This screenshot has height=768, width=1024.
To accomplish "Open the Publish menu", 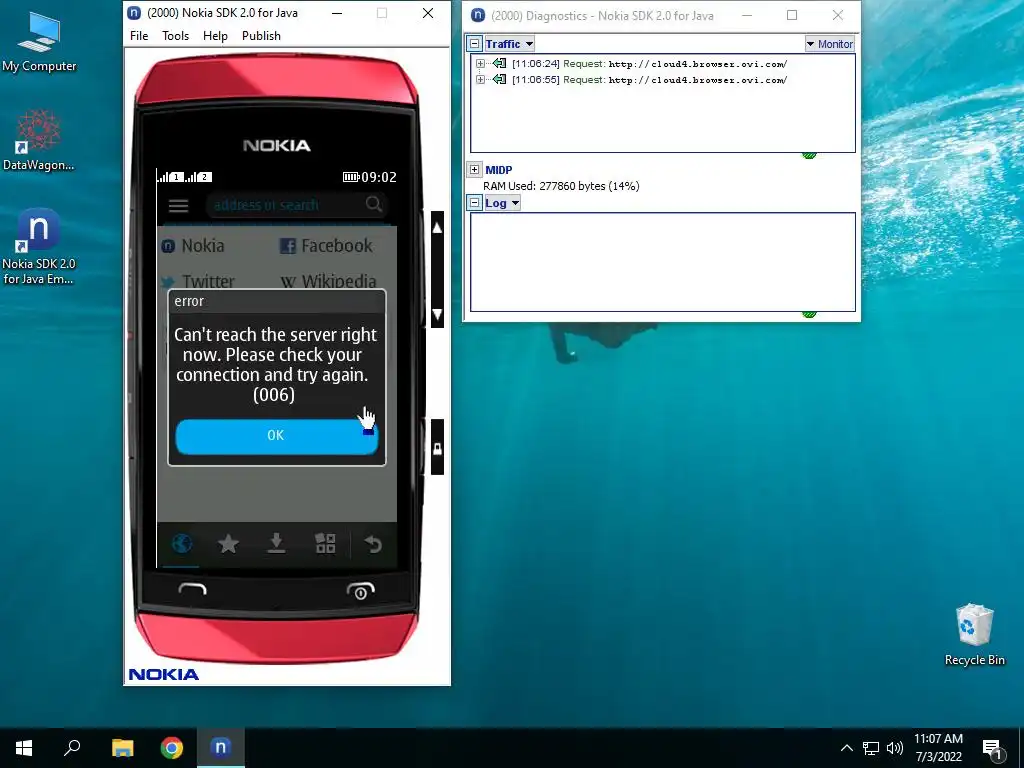I will (261, 36).
